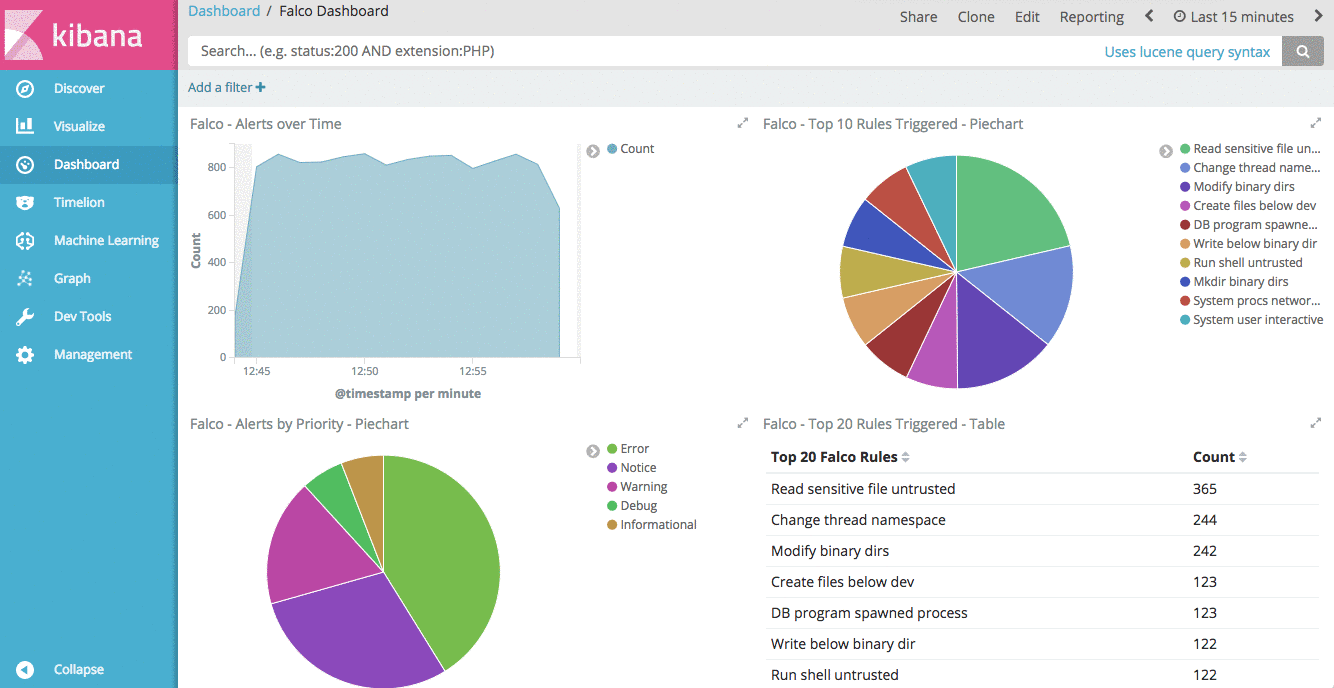This screenshot has width=1334, height=688.
Task: Expand Top 10 Rules Piechart panel fullscreen
Action: click(1316, 123)
